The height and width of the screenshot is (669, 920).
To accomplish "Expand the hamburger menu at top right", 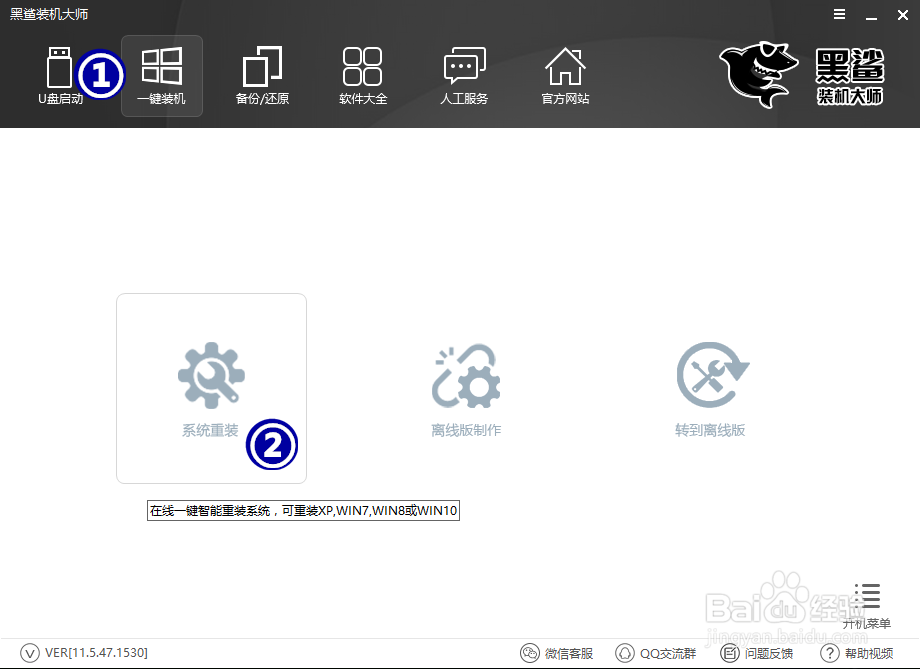I will [x=838, y=14].
